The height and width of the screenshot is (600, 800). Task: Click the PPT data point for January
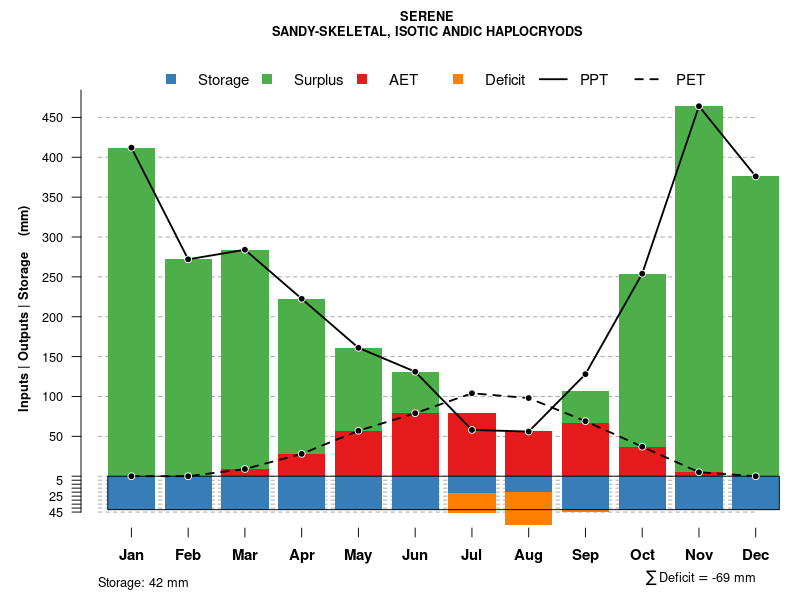coord(131,148)
